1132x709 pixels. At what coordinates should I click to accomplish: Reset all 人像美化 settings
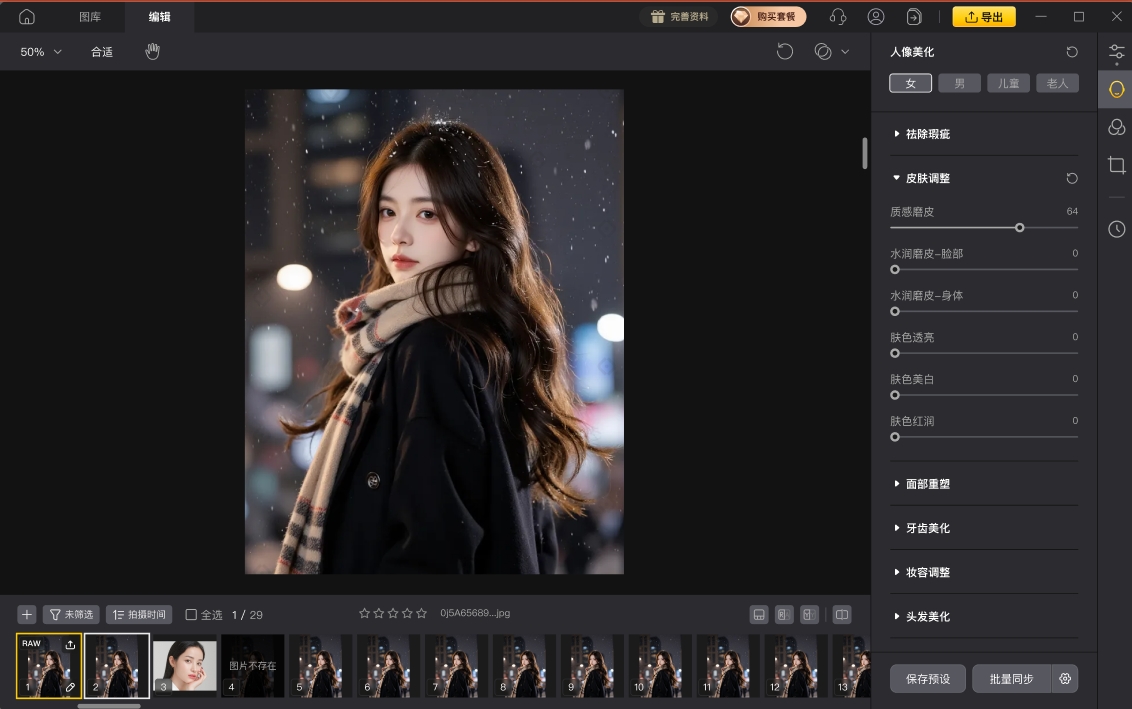point(1072,52)
